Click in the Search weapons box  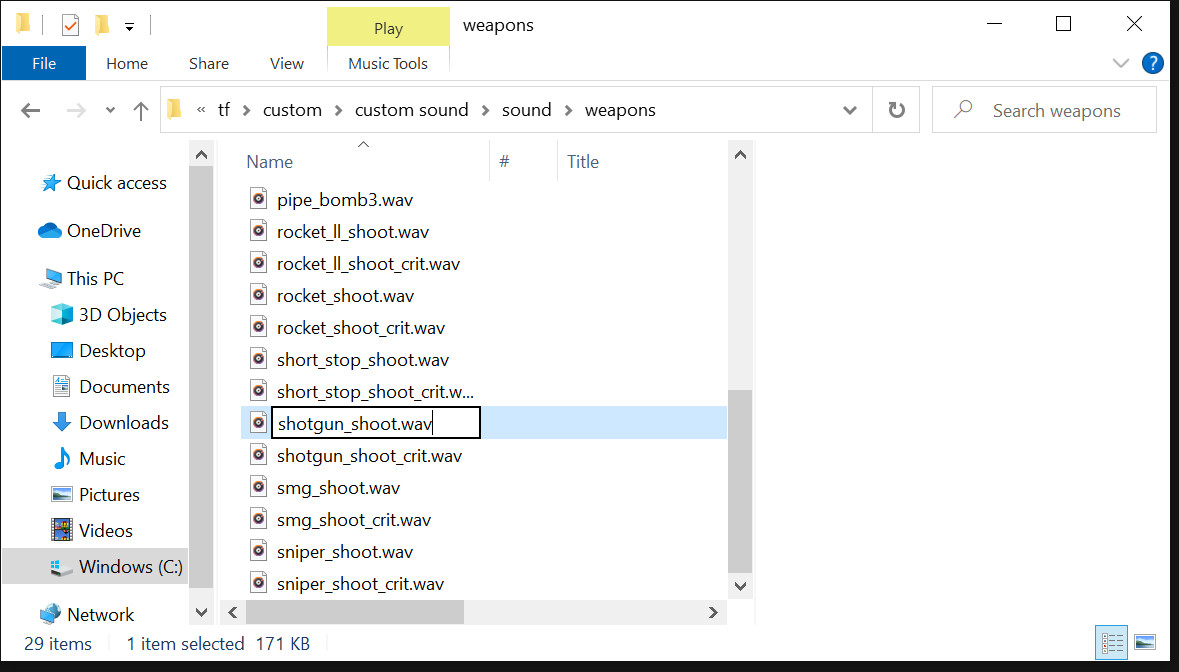[1056, 111]
